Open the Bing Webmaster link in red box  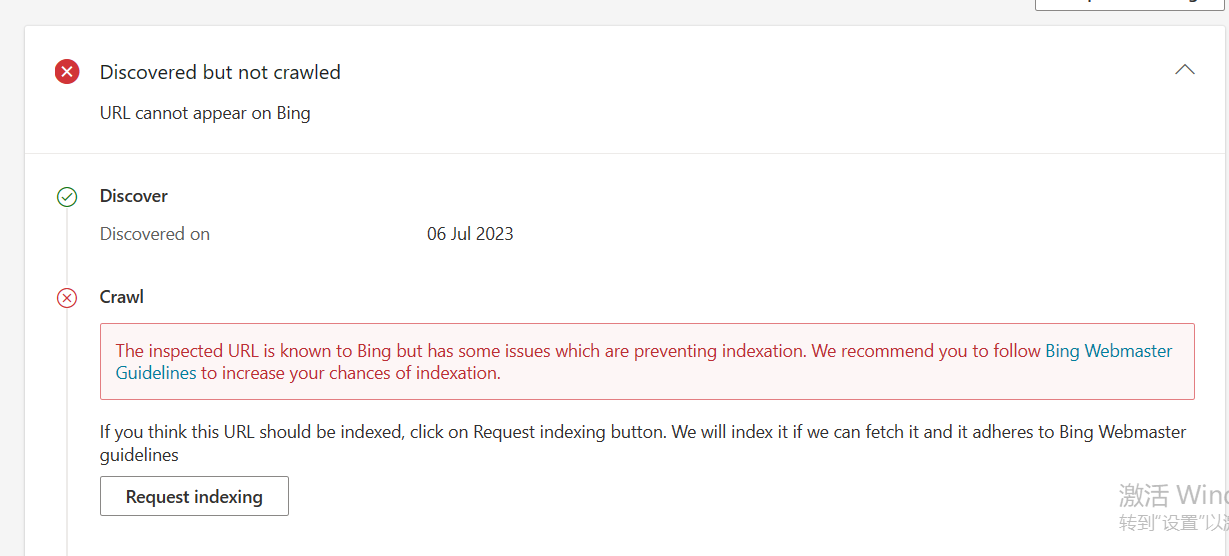(x=1108, y=351)
